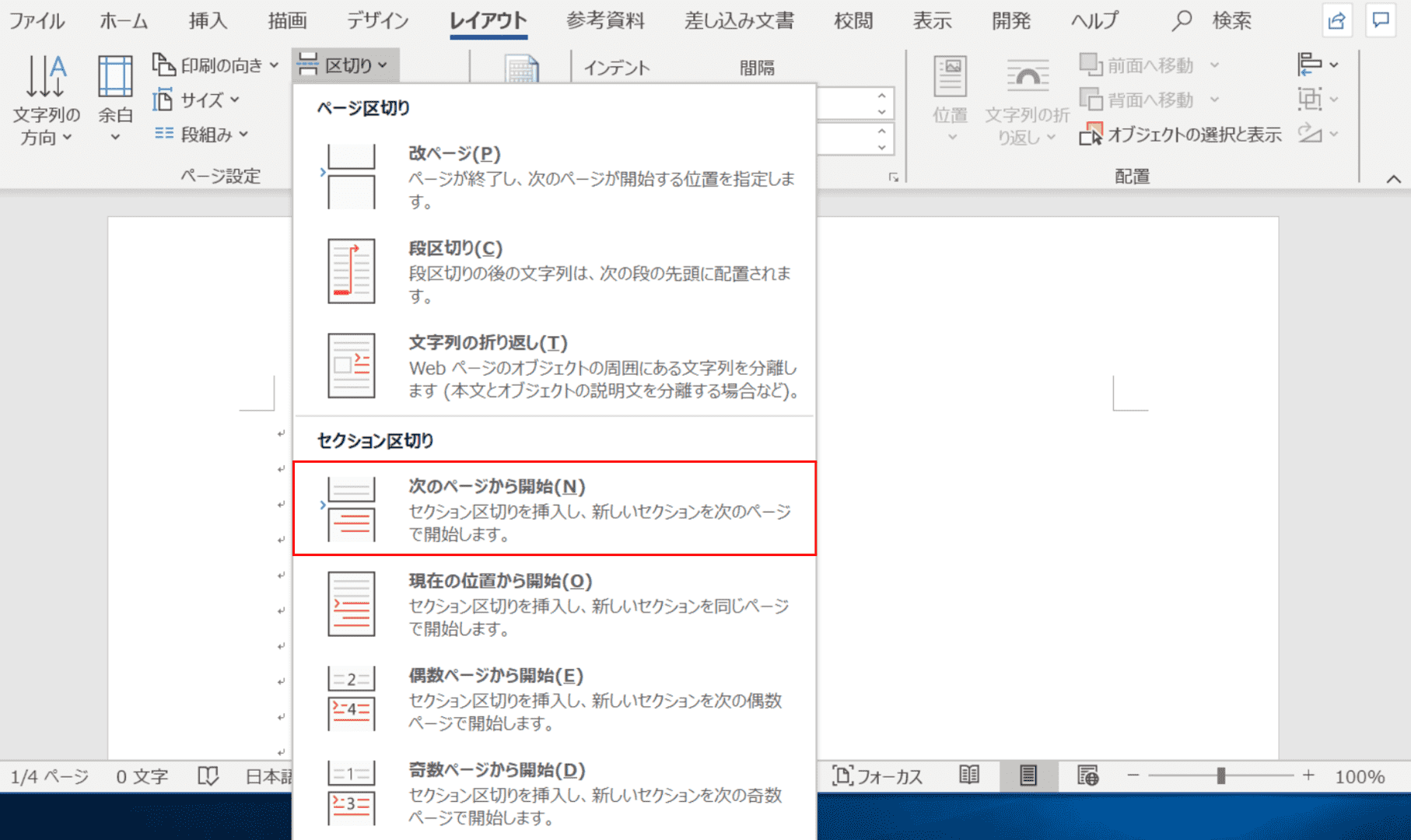Click the 背面へ移動 send backward icon

click(x=1091, y=100)
